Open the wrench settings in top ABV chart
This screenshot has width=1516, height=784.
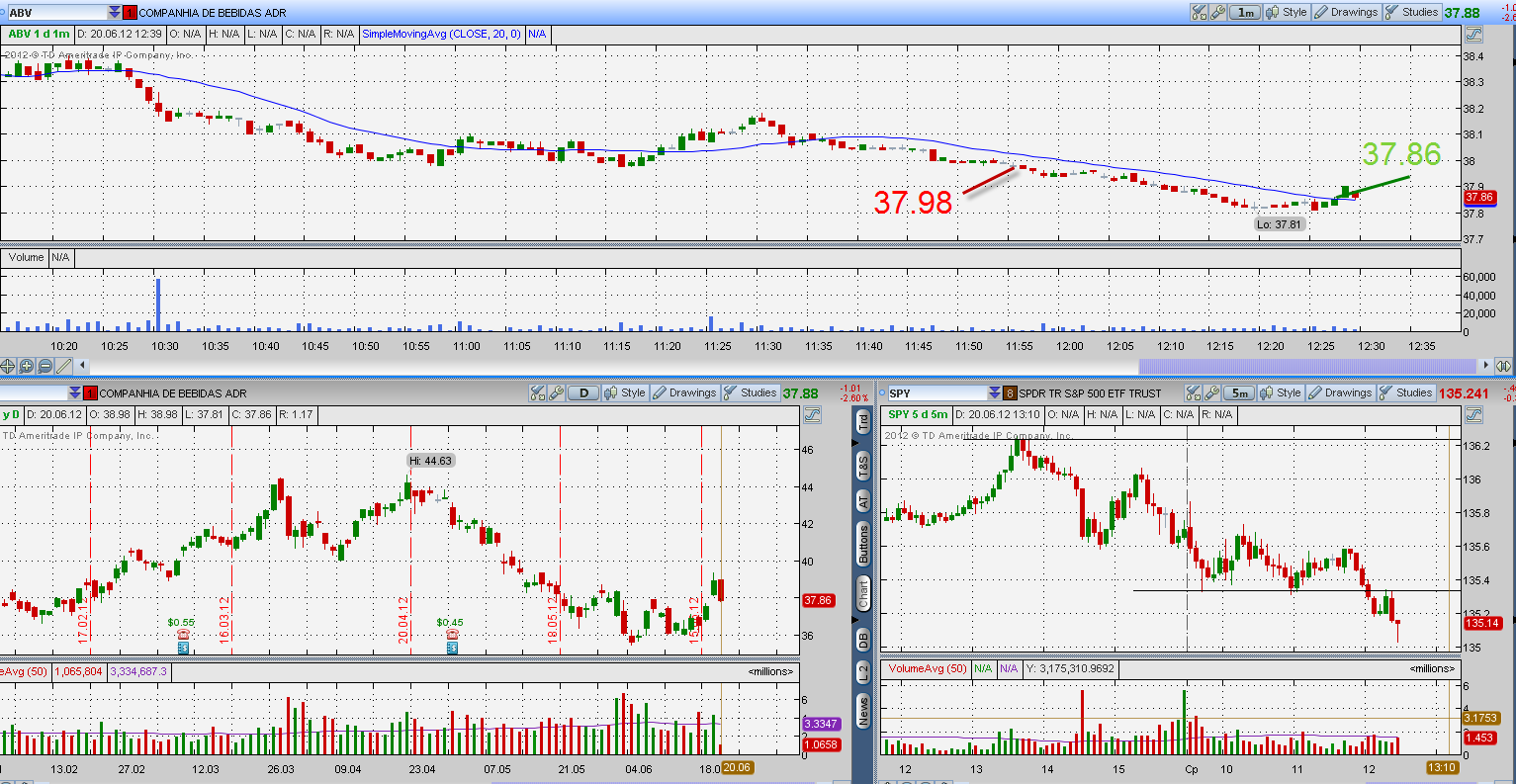(1218, 13)
